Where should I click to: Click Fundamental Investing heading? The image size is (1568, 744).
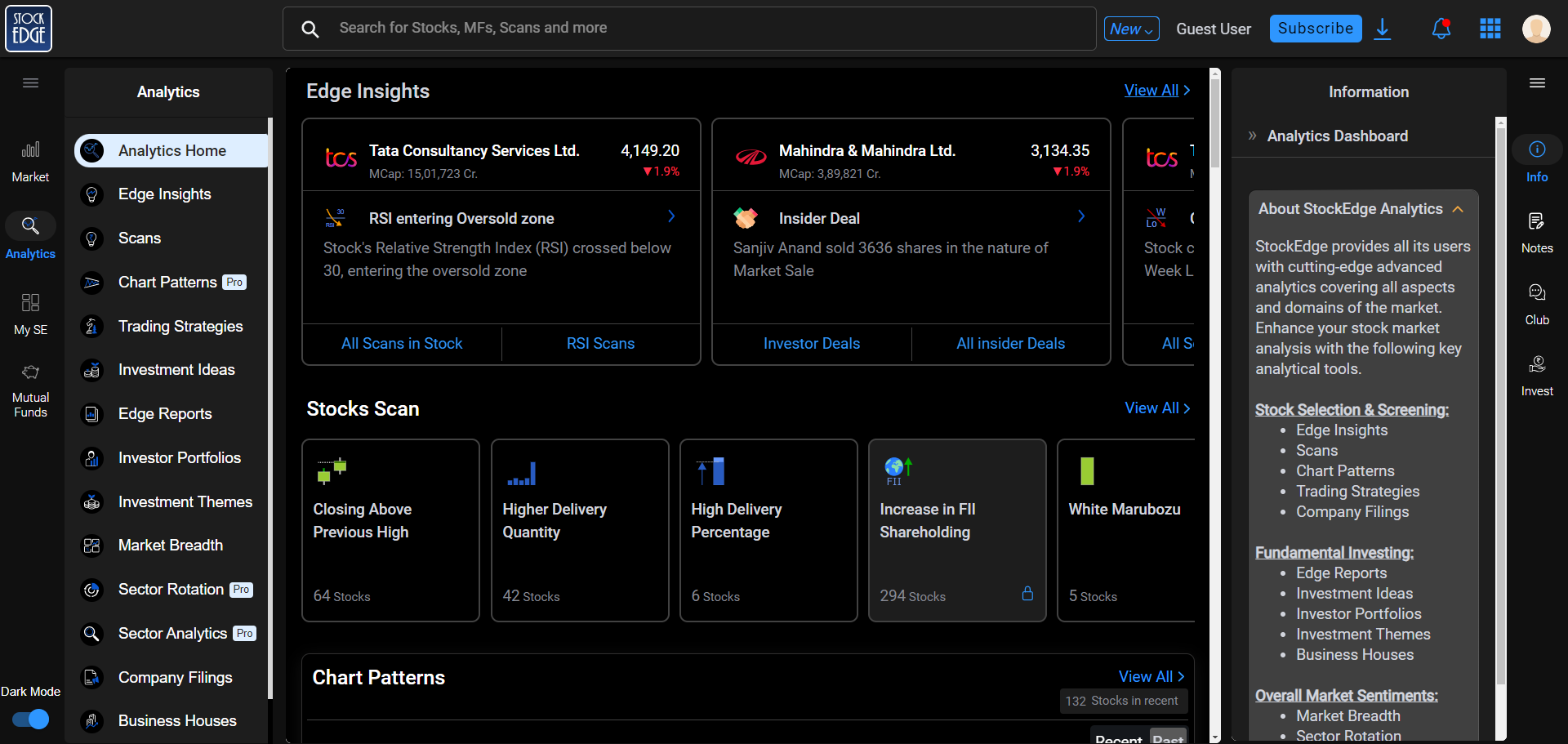(1334, 553)
